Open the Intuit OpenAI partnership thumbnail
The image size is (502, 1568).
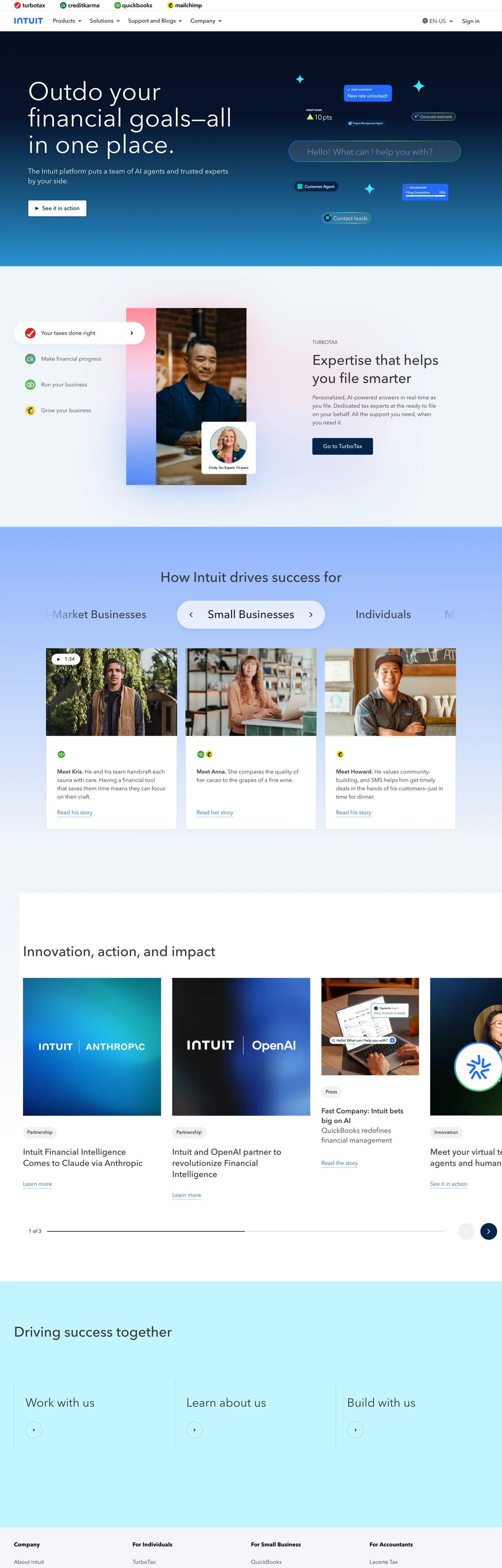pyautogui.click(x=241, y=1046)
